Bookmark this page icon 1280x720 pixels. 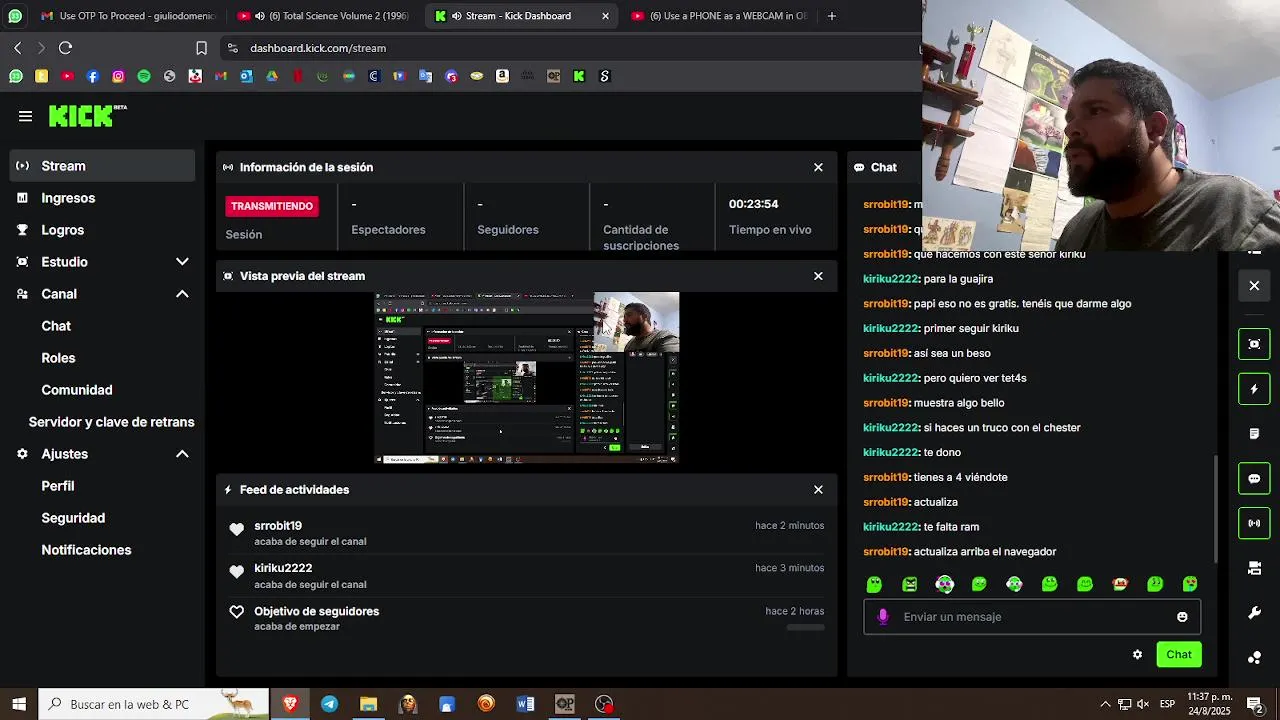point(201,48)
